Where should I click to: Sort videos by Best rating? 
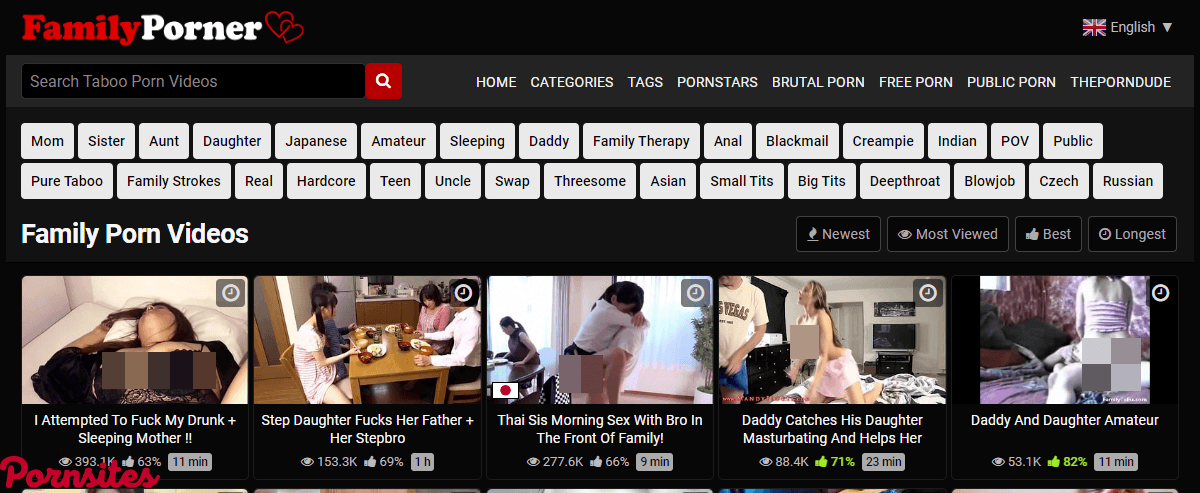[x=1047, y=234]
